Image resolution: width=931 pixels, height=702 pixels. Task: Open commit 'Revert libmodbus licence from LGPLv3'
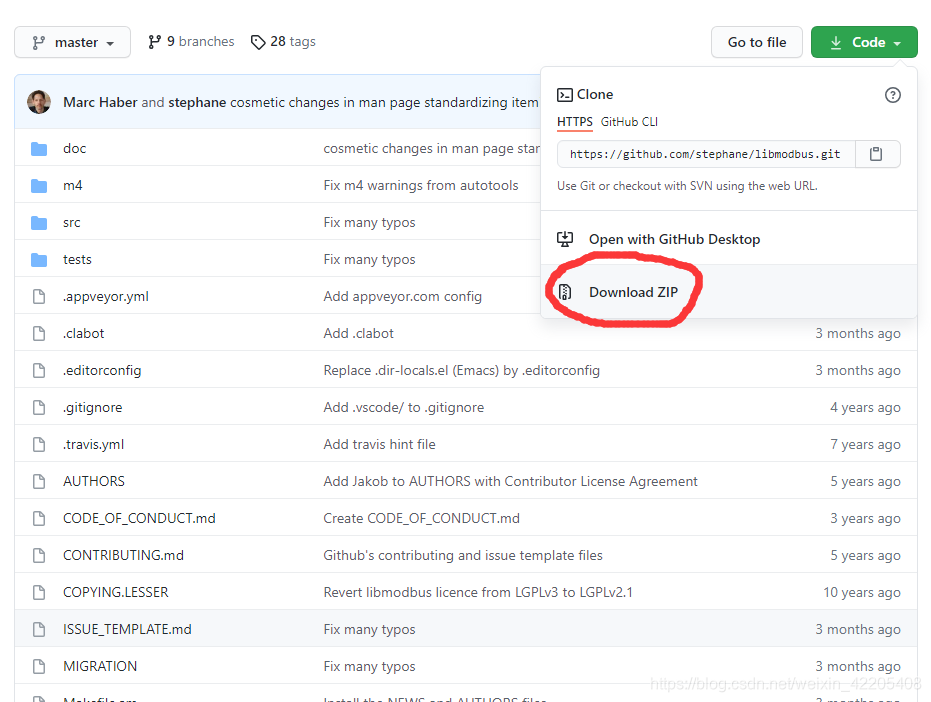click(478, 592)
